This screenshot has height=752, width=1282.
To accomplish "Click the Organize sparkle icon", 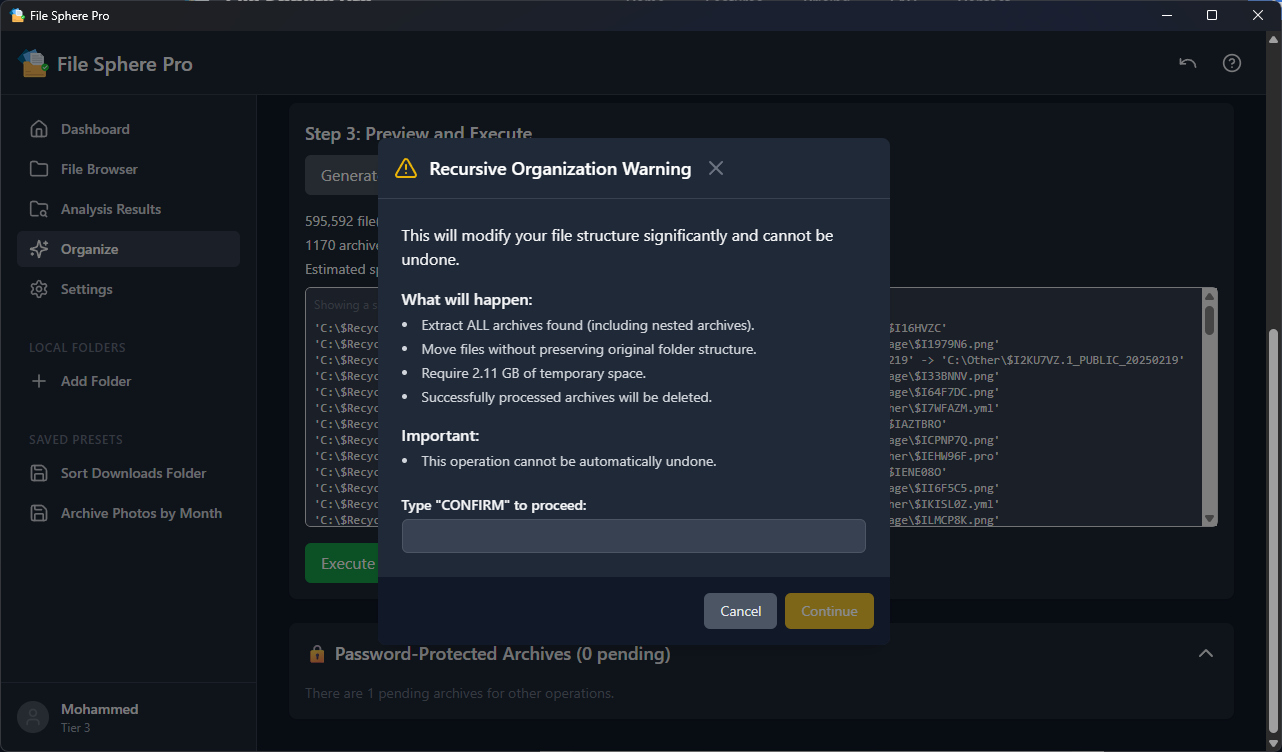I will 39,249.
